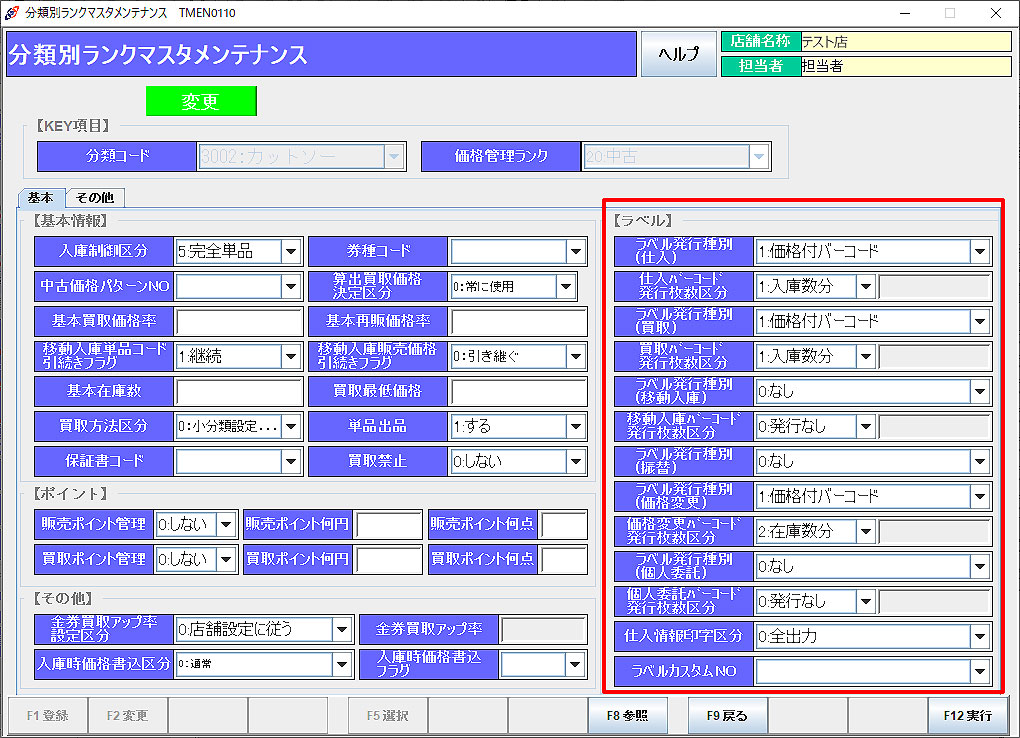Click the F9 戻る back button
Image resolution: width=1020 pixels, height=738 pixels.
point(727,715)
